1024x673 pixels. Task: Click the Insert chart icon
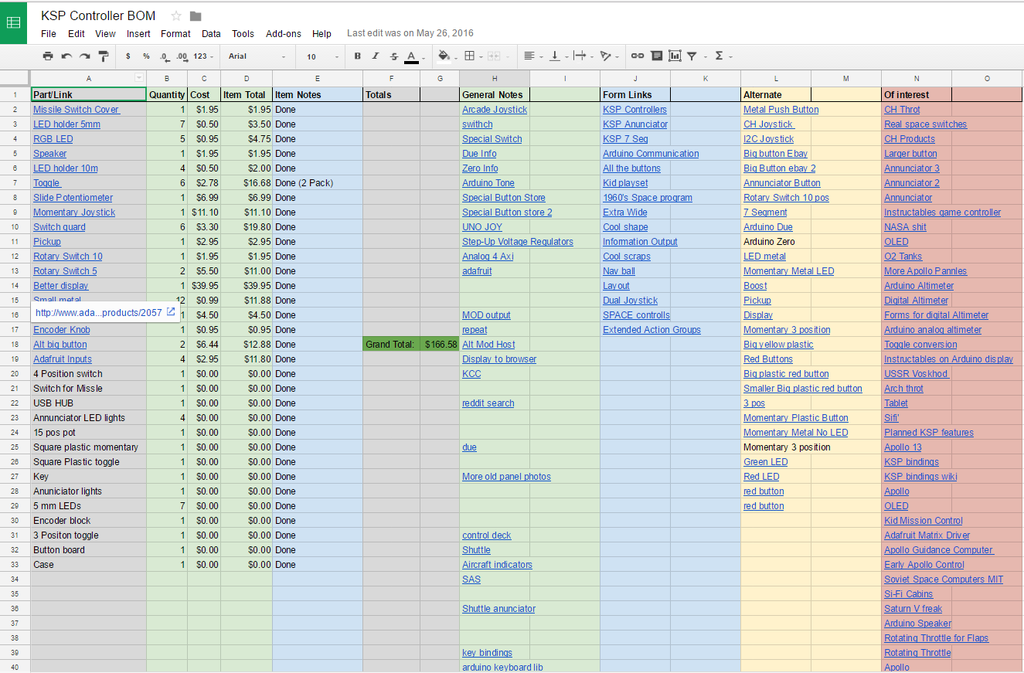click(675, 56)
